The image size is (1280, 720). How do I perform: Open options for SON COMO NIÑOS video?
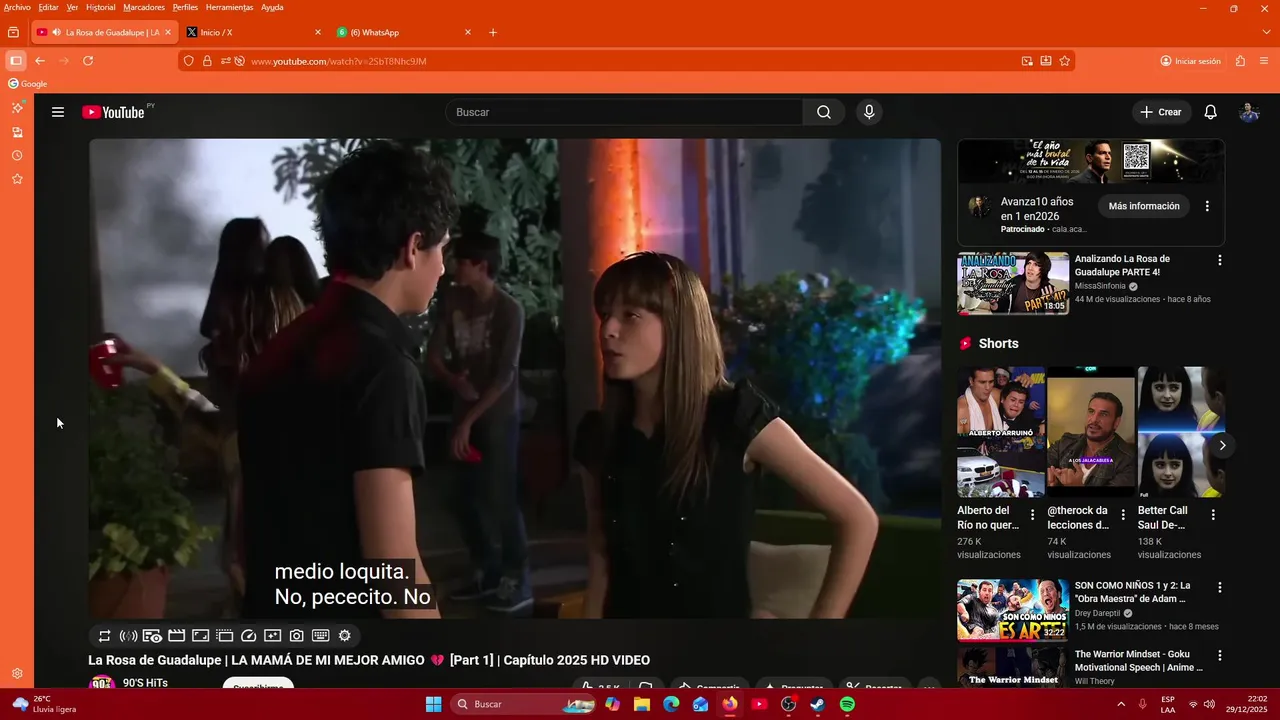[x=1219, y=587]
